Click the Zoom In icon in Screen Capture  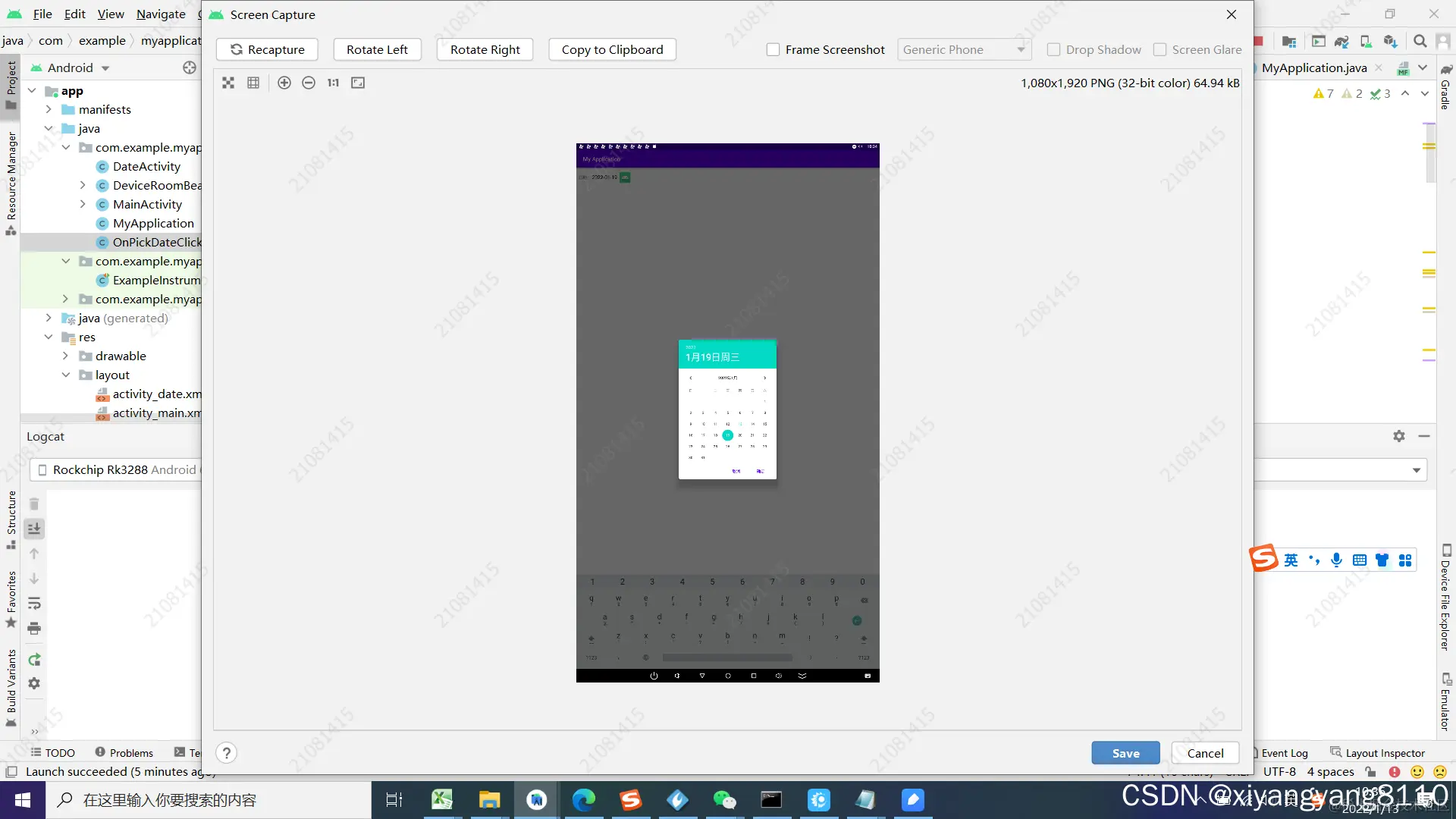[x=284, y=83]
